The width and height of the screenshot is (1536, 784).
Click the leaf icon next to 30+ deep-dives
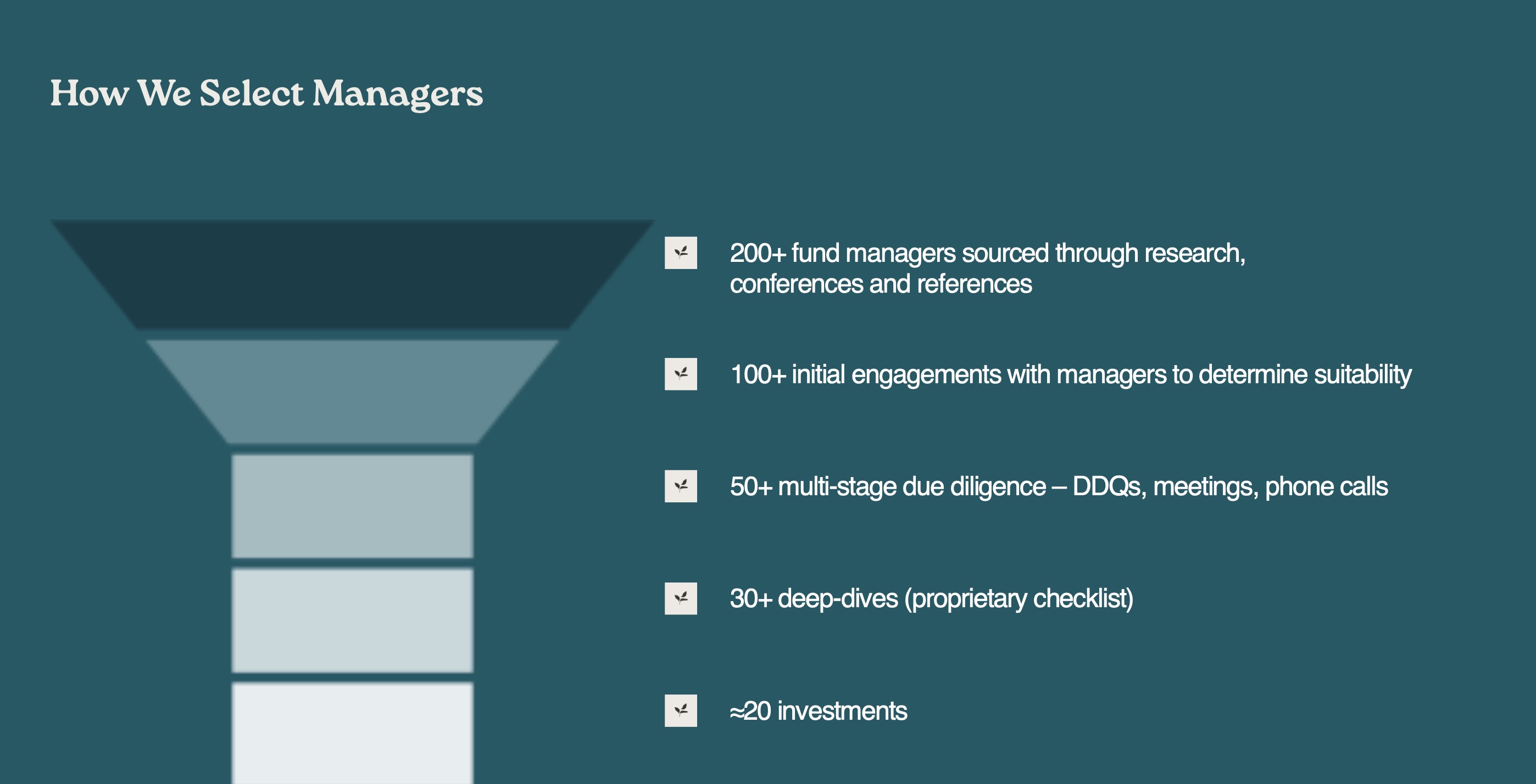pos(680,598)
